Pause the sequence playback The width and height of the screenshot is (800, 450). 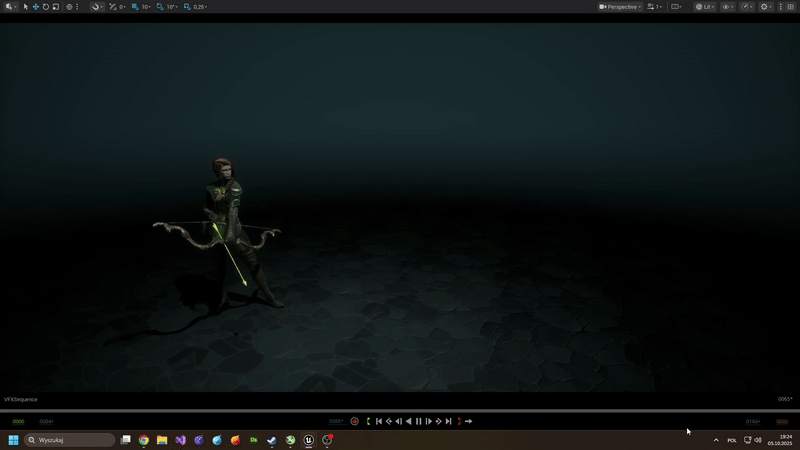418,421
